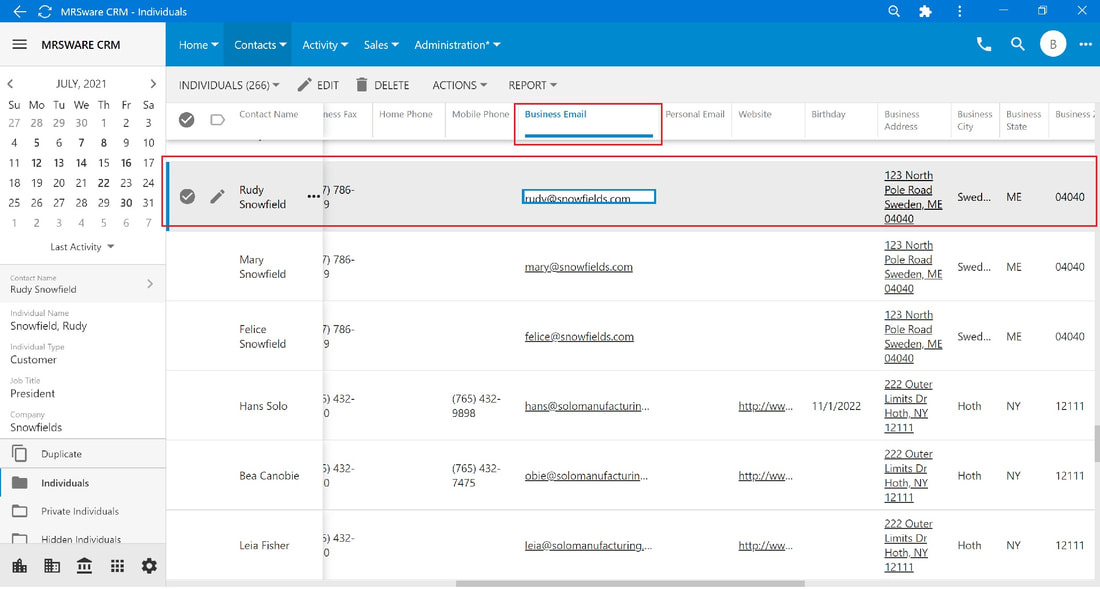Expand the INDIVIDUALS (266) dropdown

[x=229, y=85]
